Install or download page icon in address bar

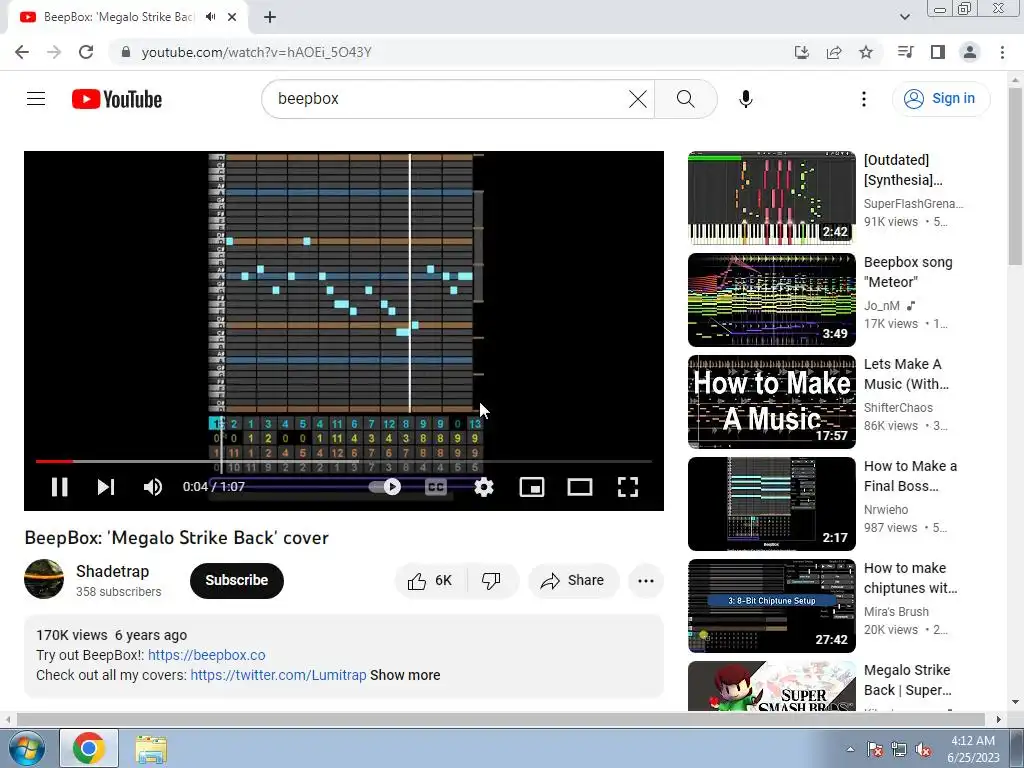(801, 52)
